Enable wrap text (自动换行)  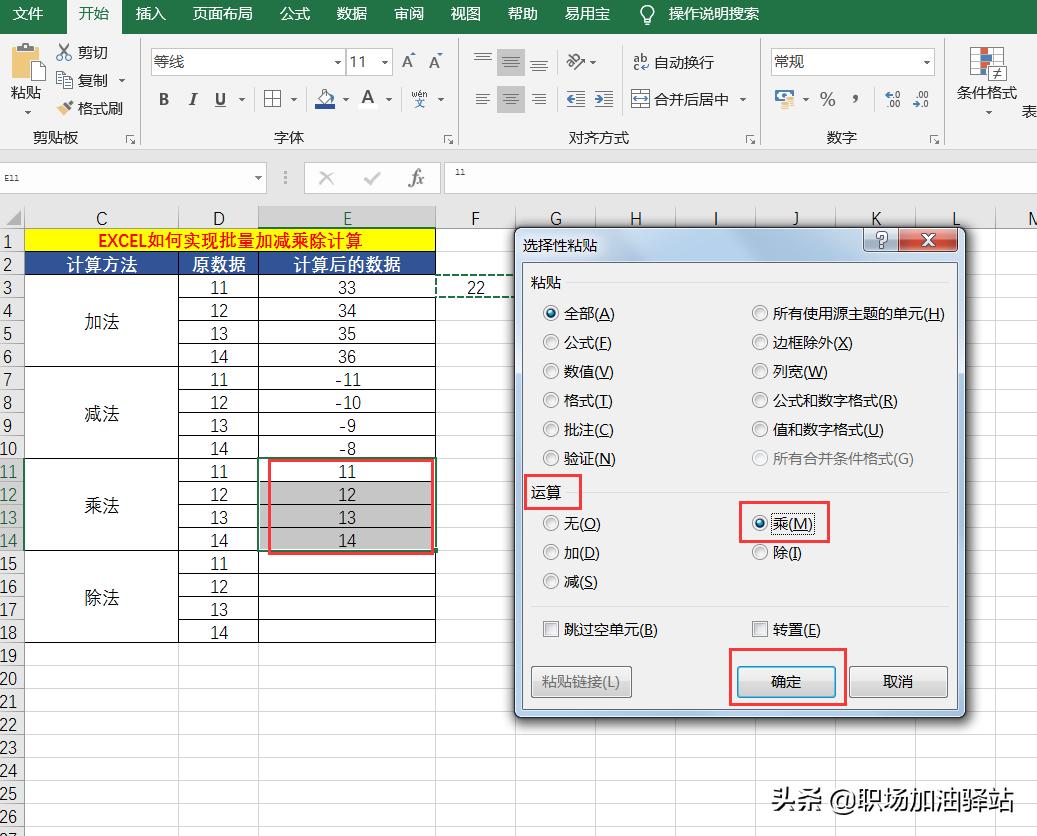click(x=671, y=61)
